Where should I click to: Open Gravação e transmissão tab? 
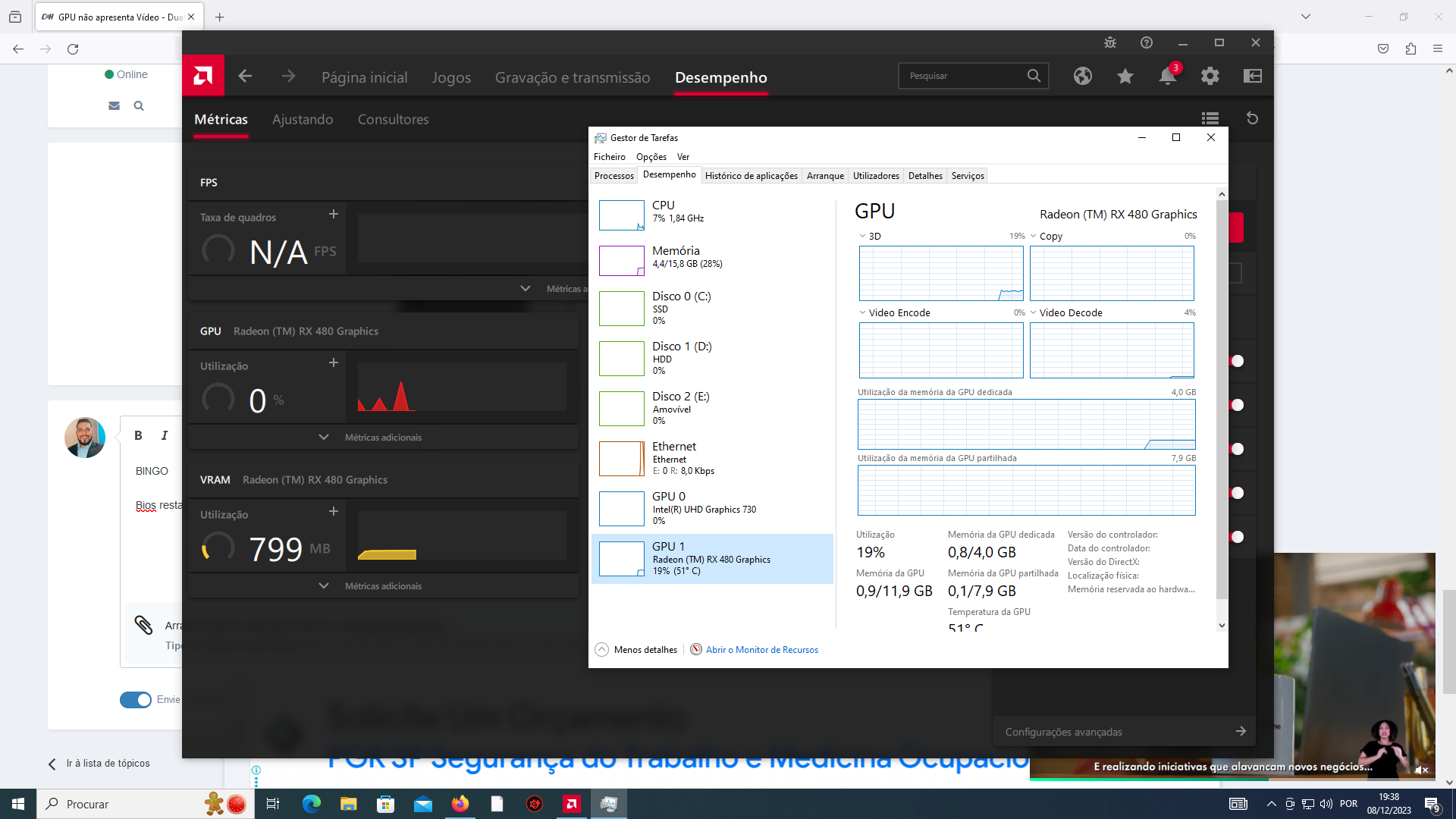point(573,77)
